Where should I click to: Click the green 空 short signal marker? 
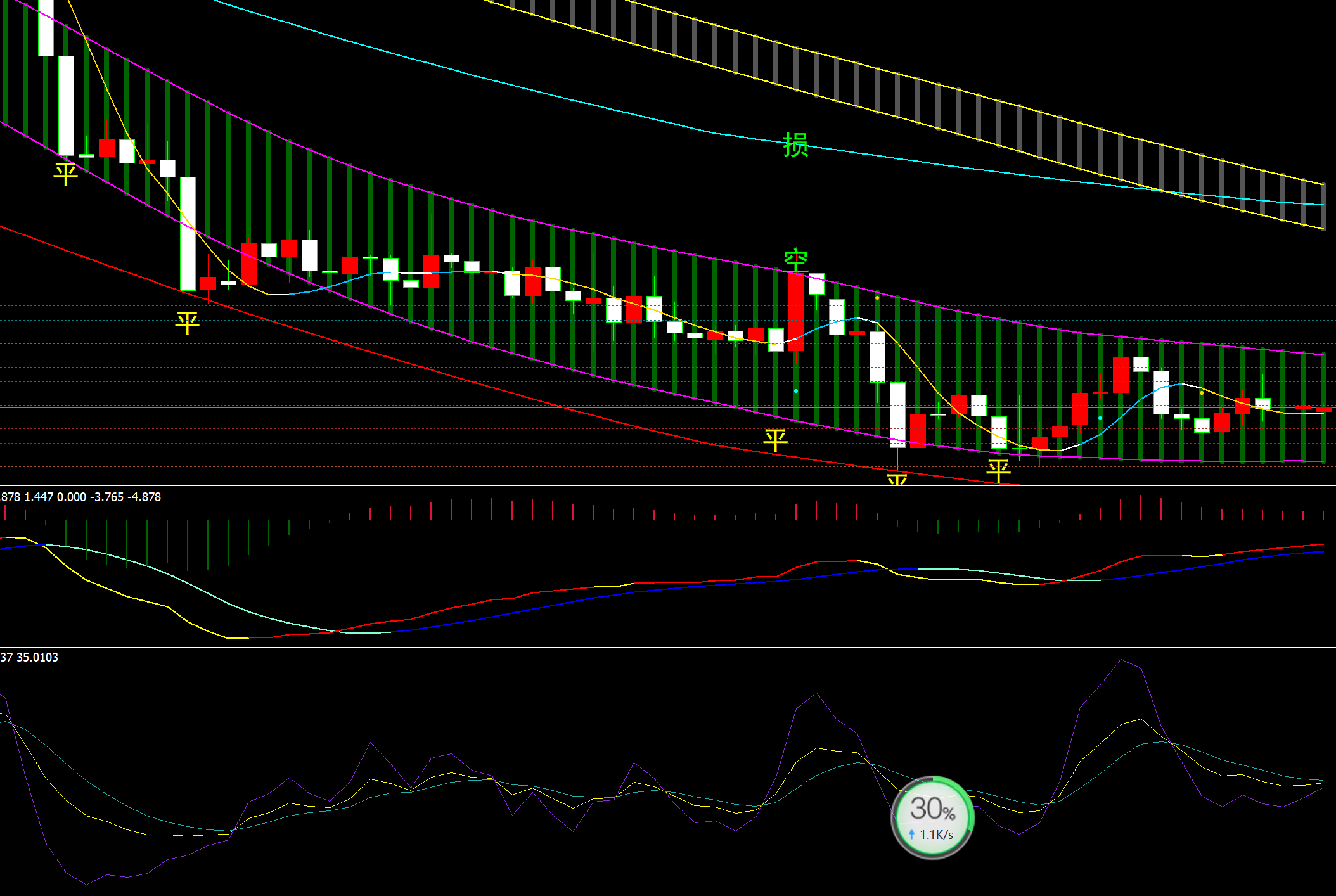coord(795,260)
